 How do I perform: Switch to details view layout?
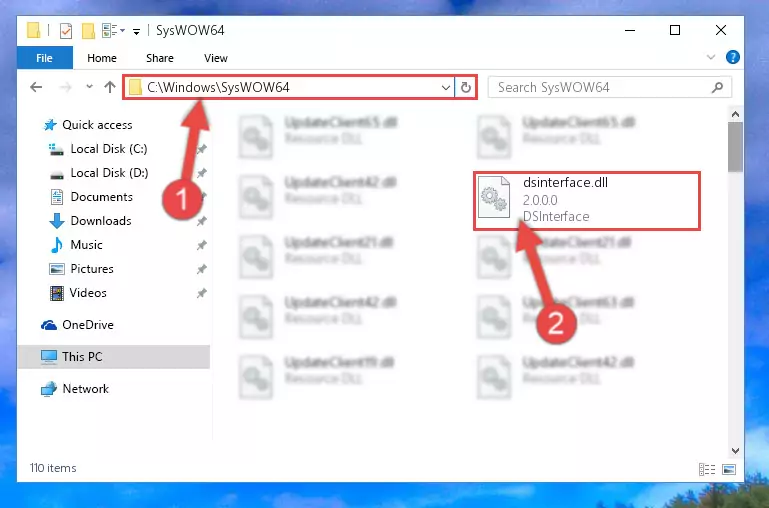point(707,469)
